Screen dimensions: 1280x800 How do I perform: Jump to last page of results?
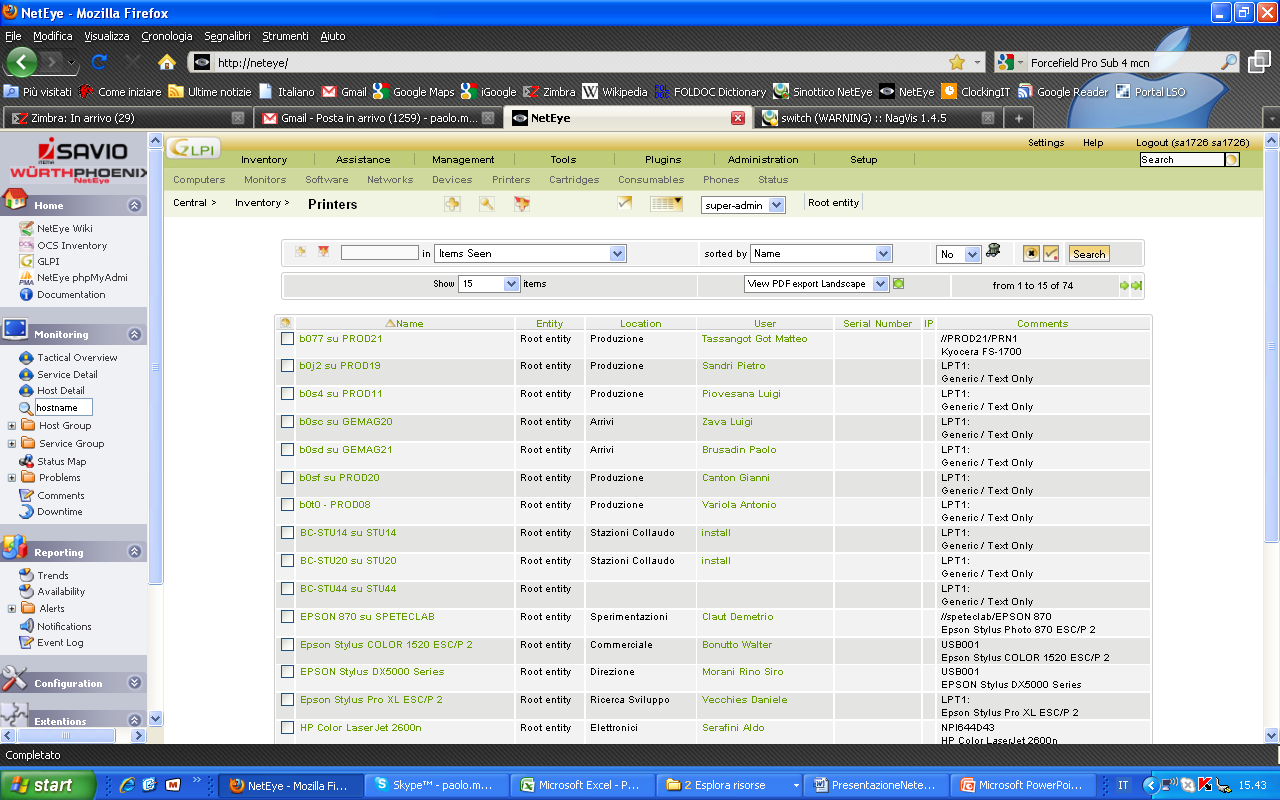(x=1137, y=286)
